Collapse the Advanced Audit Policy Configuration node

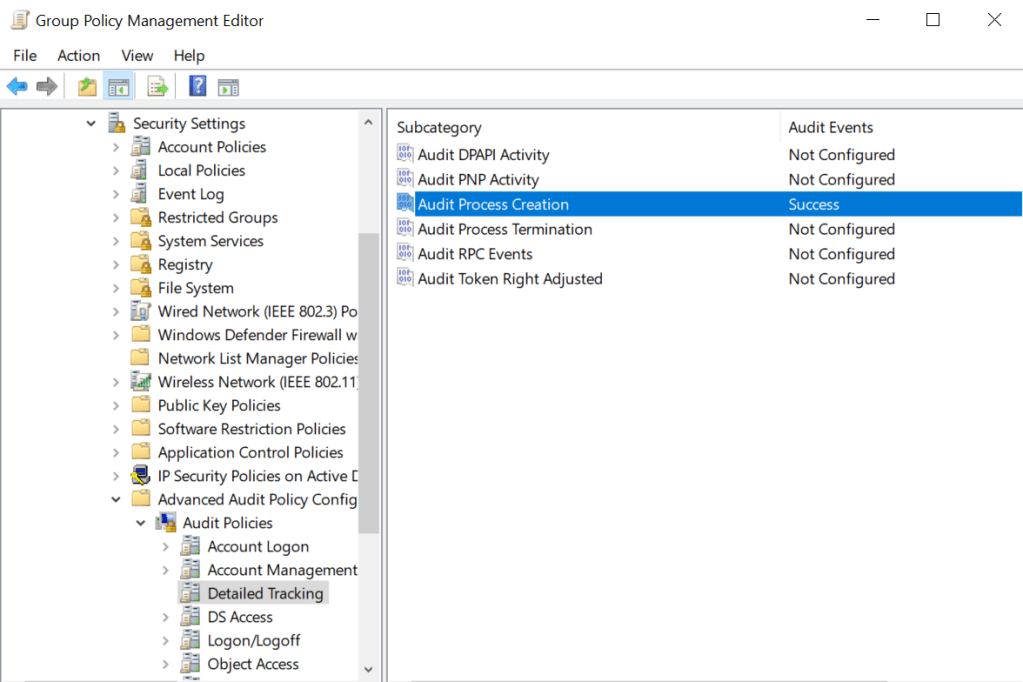[x=116, y=499]
